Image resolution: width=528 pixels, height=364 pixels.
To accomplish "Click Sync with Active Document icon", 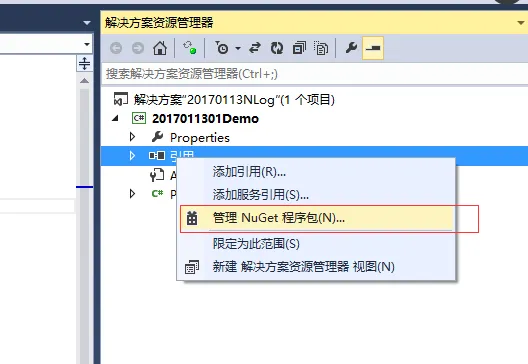I will click(255, 48).
